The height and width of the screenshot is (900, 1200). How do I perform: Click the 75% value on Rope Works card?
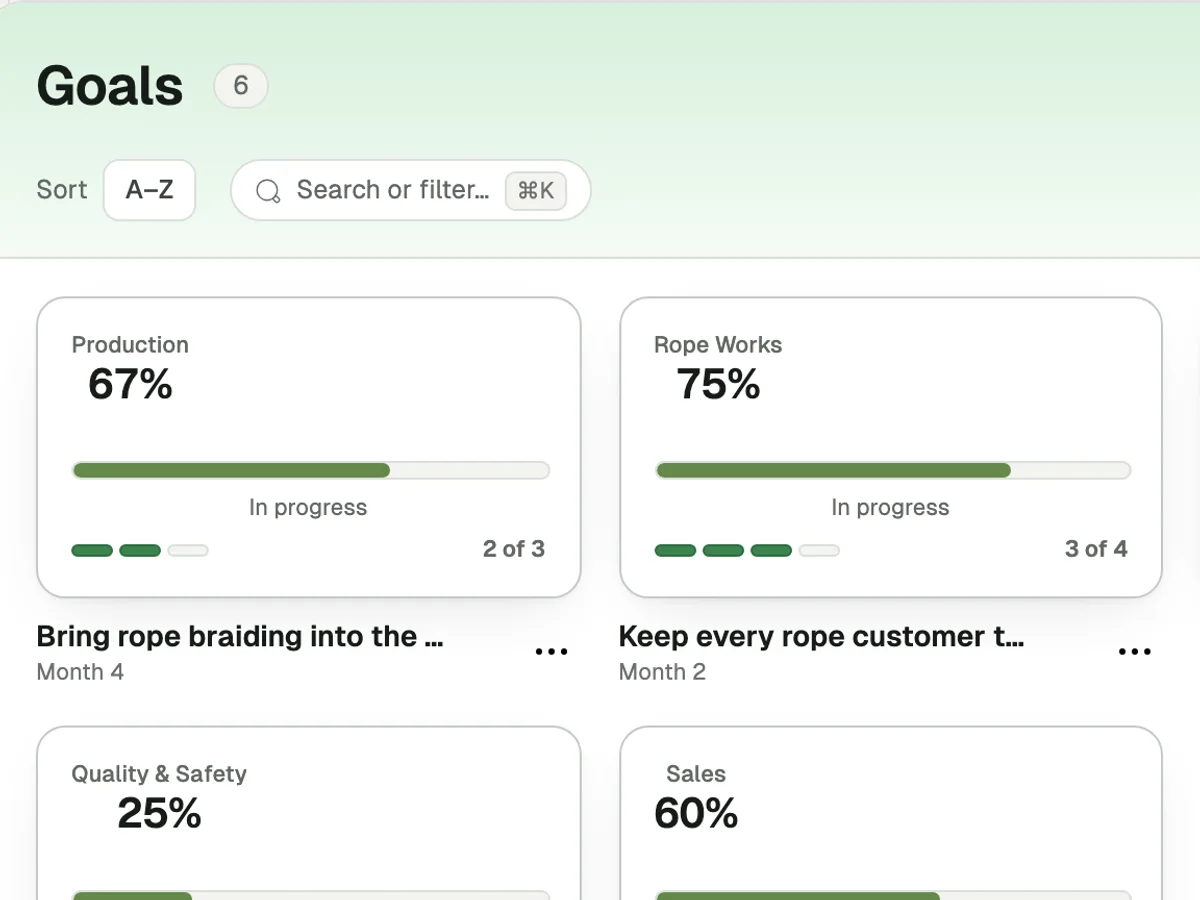coord(718,384)
